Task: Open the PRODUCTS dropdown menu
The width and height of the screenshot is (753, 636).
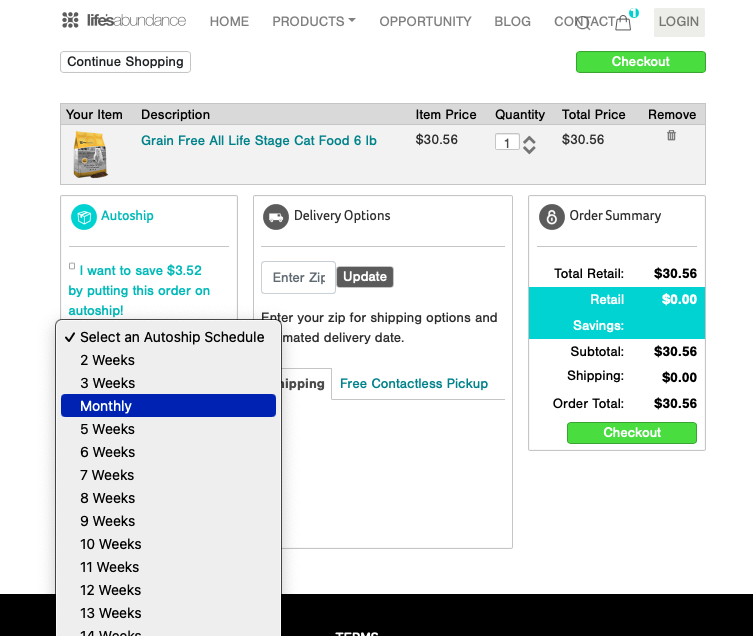Action: coord(314,21)
